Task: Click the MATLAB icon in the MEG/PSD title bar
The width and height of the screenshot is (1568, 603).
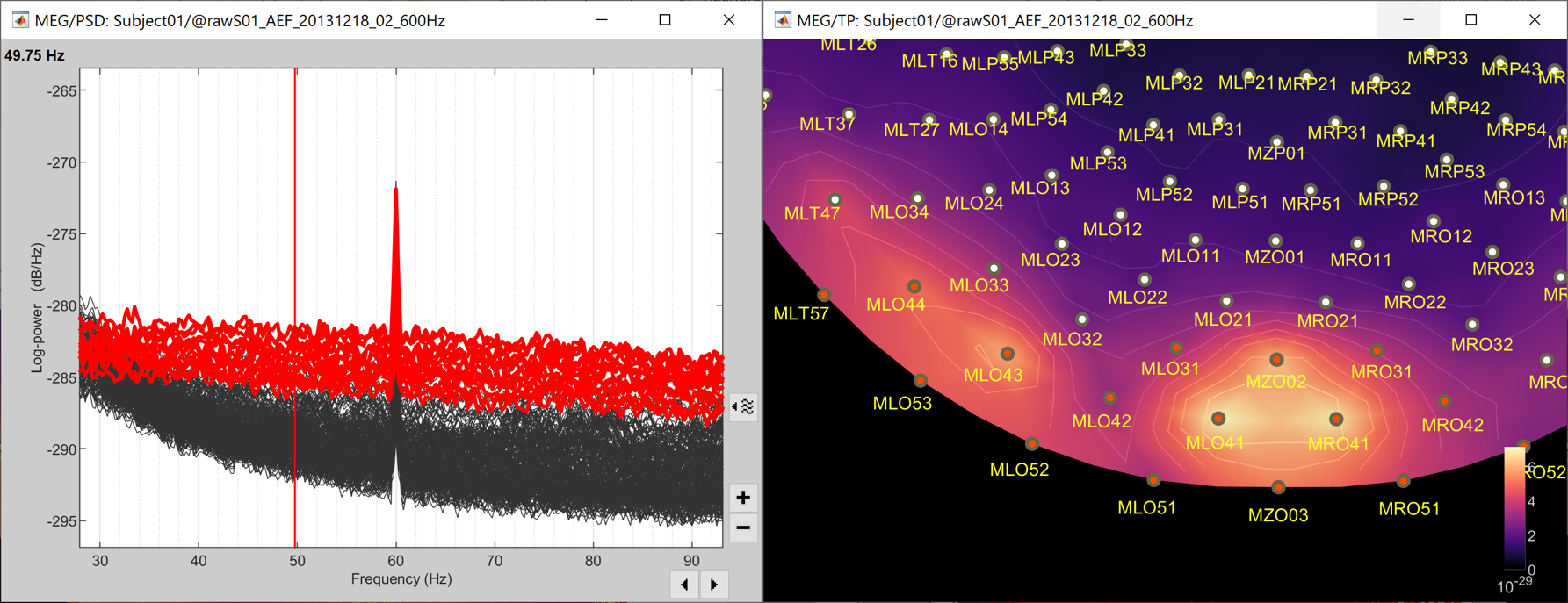Action: pos(19,19)
